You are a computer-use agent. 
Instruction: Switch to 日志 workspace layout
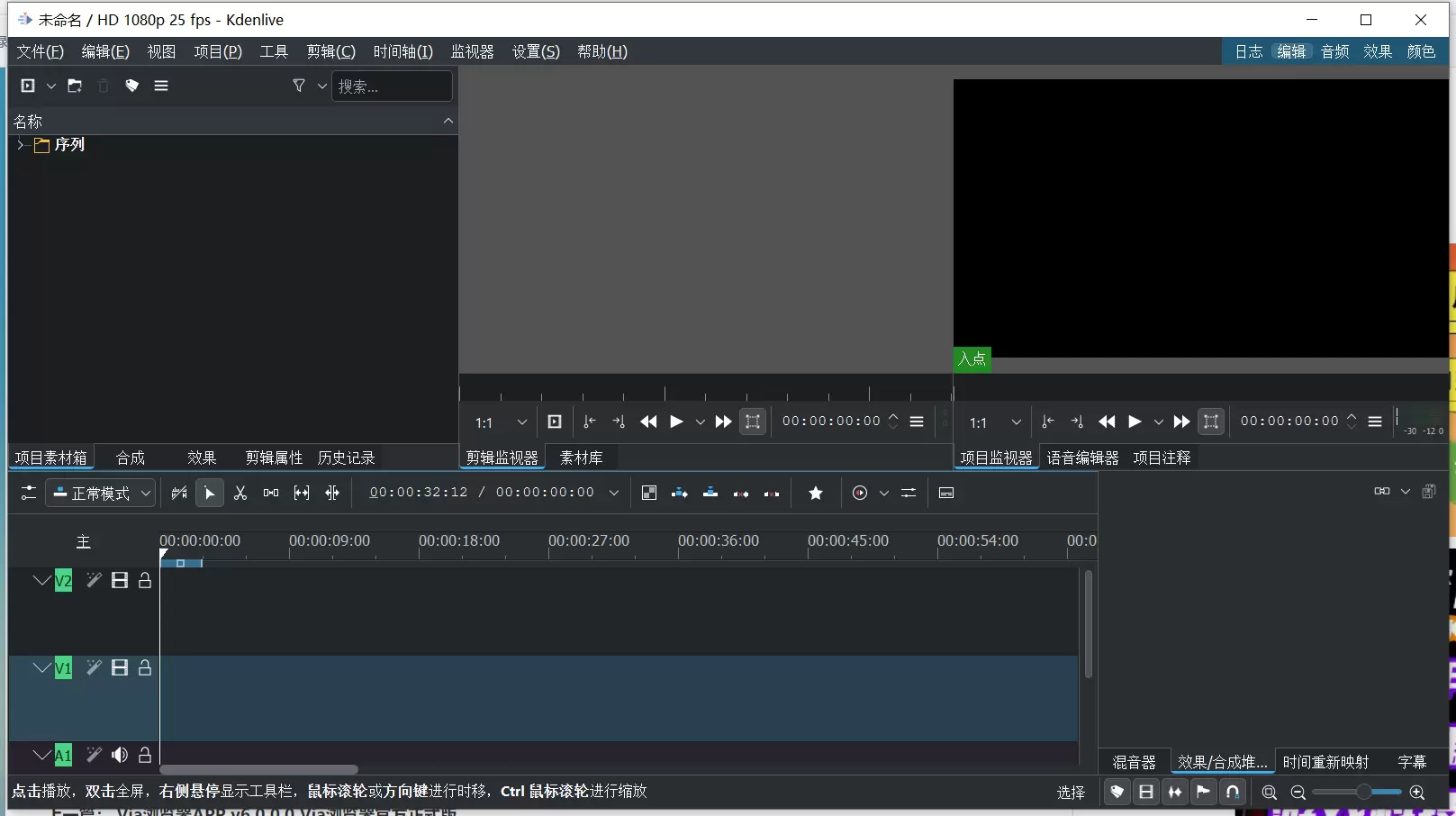coord(1248,51)
